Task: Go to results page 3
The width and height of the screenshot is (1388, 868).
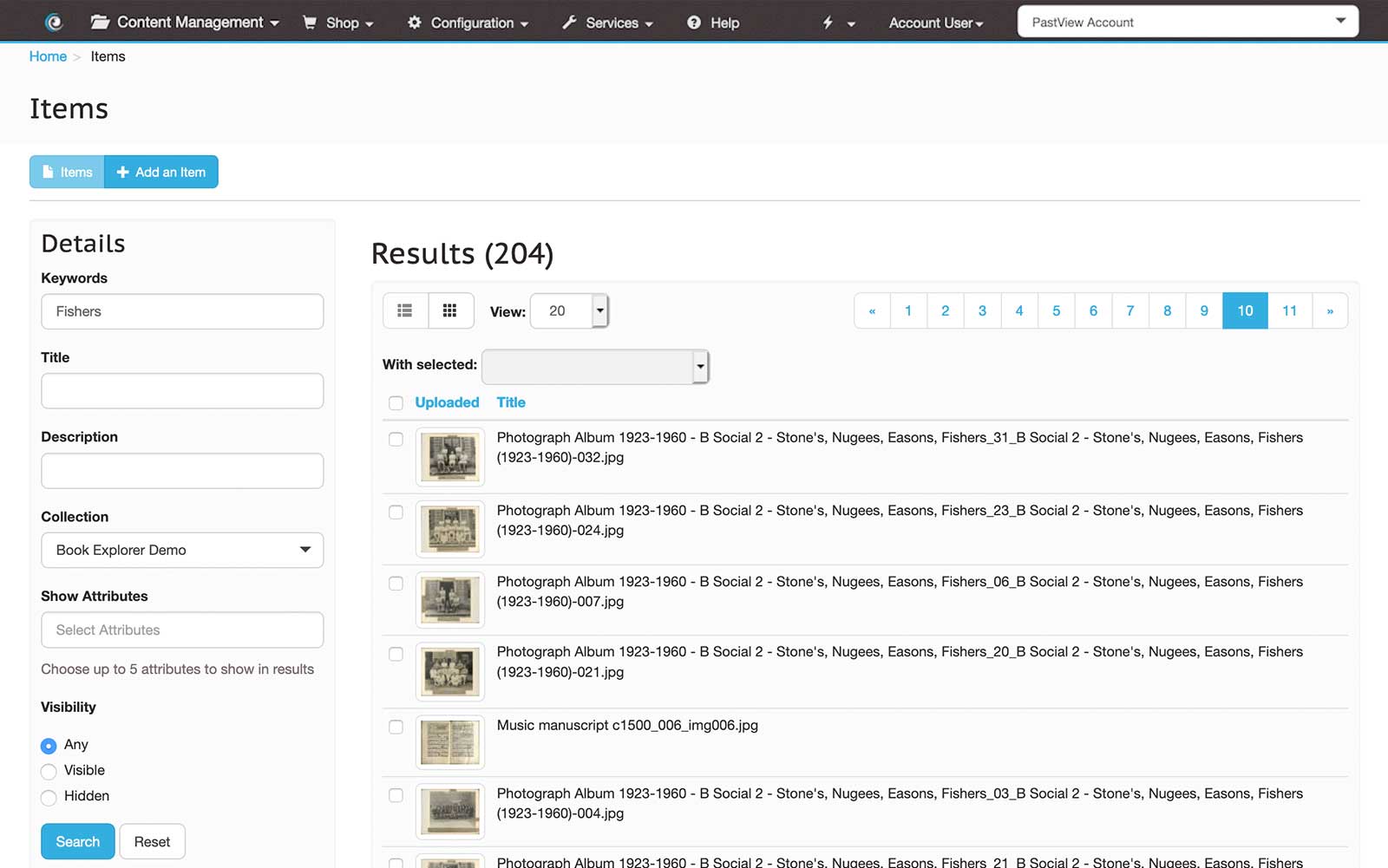Action: pyautogui.click(x=982, y=310)
